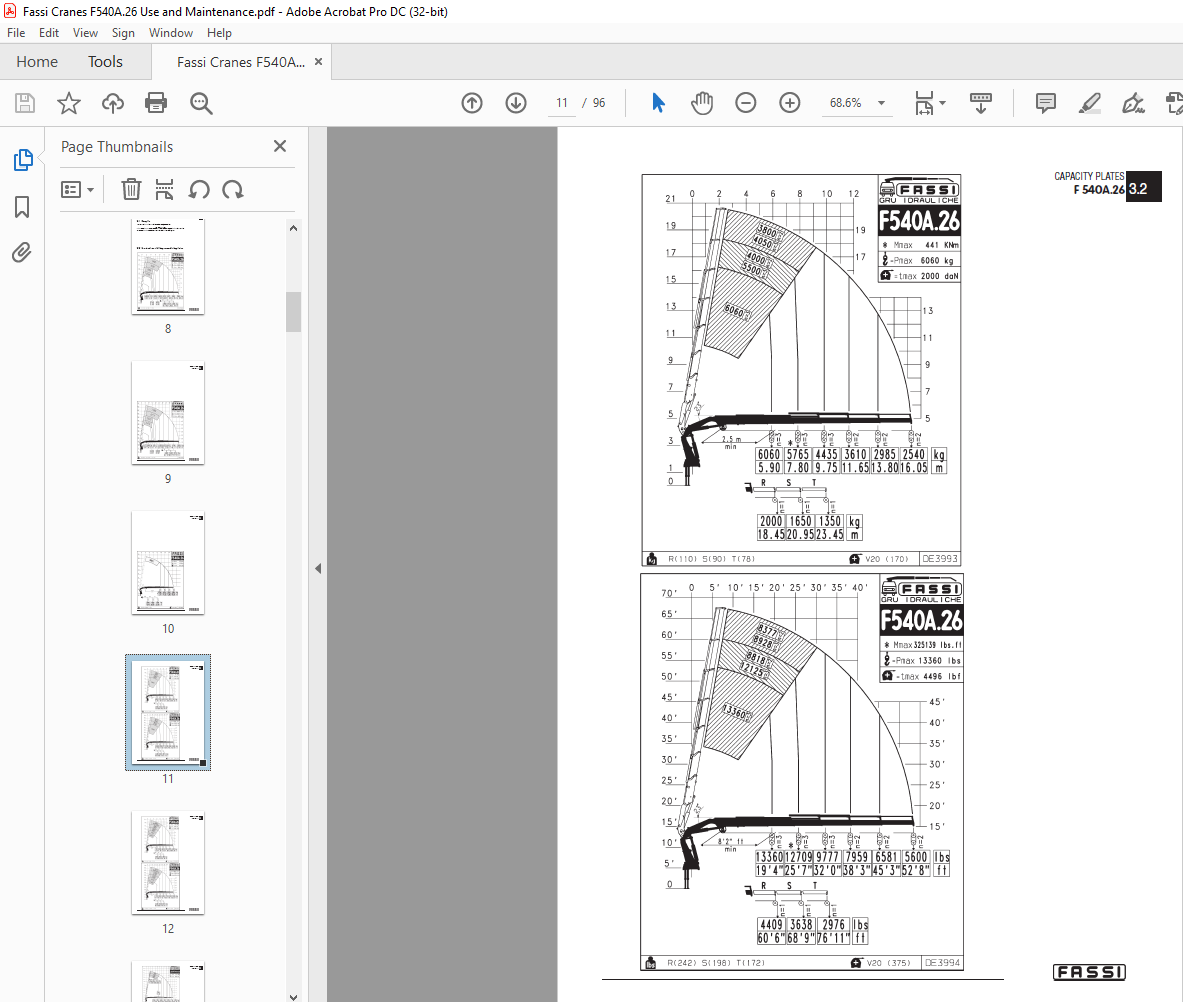Select the Highlight text pen tool
Image resolution: width=1183 pixels, height=1002 pixels.
point(1089,103)
